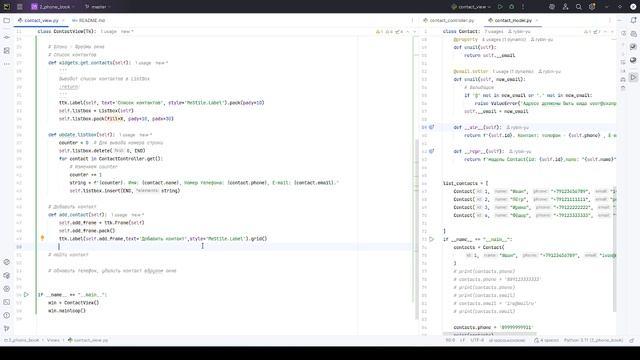Open the Project tool window folder icon

click(7, 20)
